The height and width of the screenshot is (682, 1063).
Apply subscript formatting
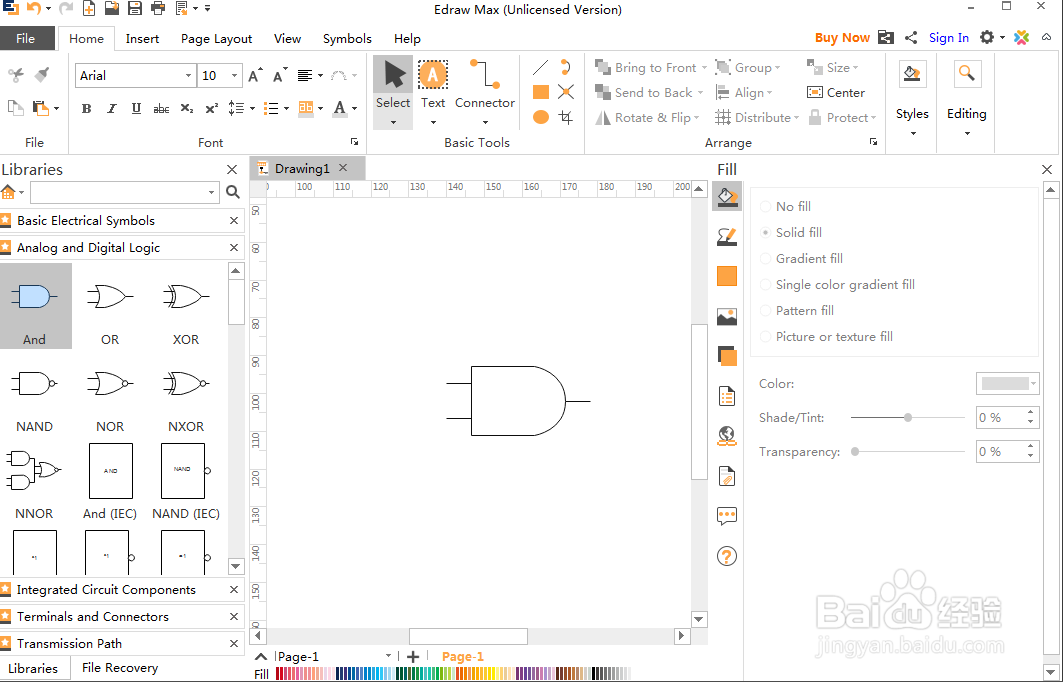[186, 108]
